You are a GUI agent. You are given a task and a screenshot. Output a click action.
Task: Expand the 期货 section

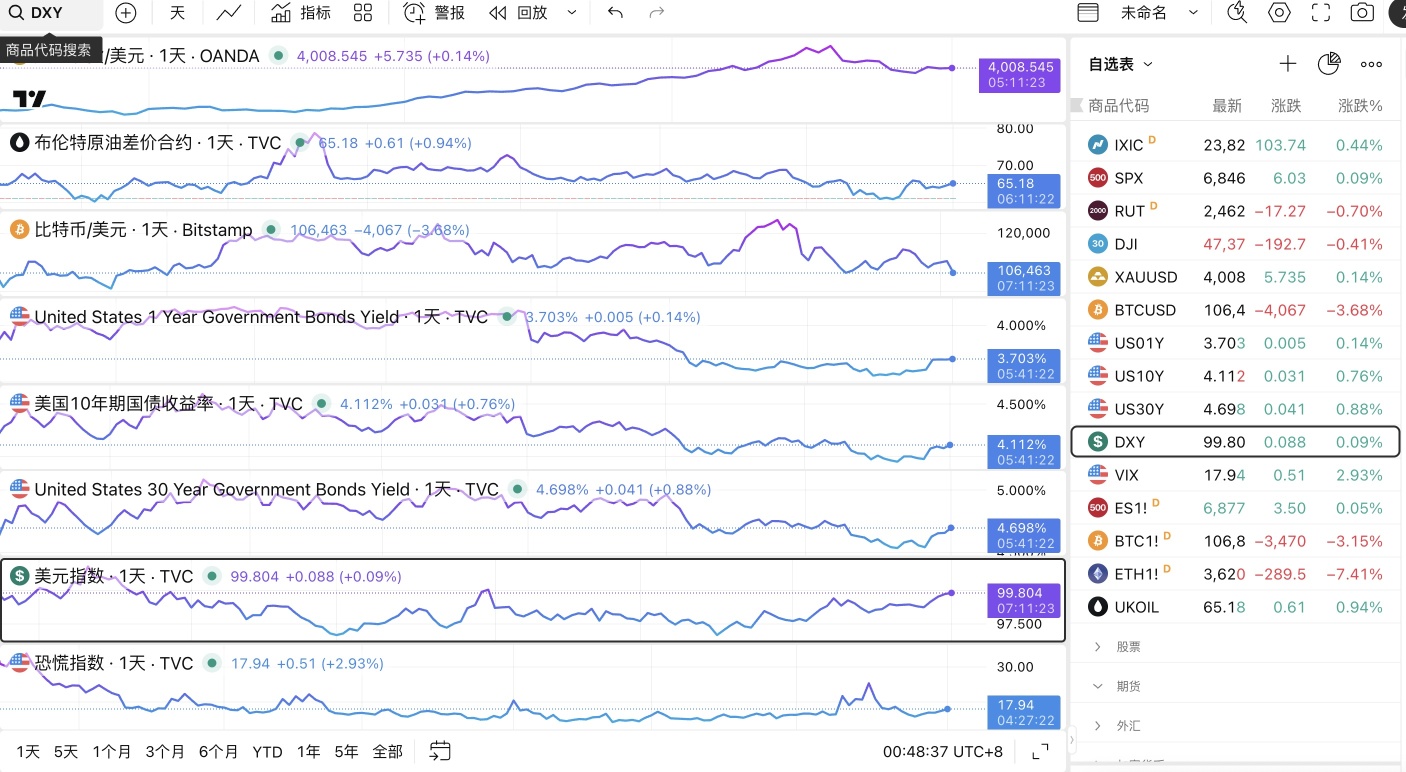point(1128,686)
